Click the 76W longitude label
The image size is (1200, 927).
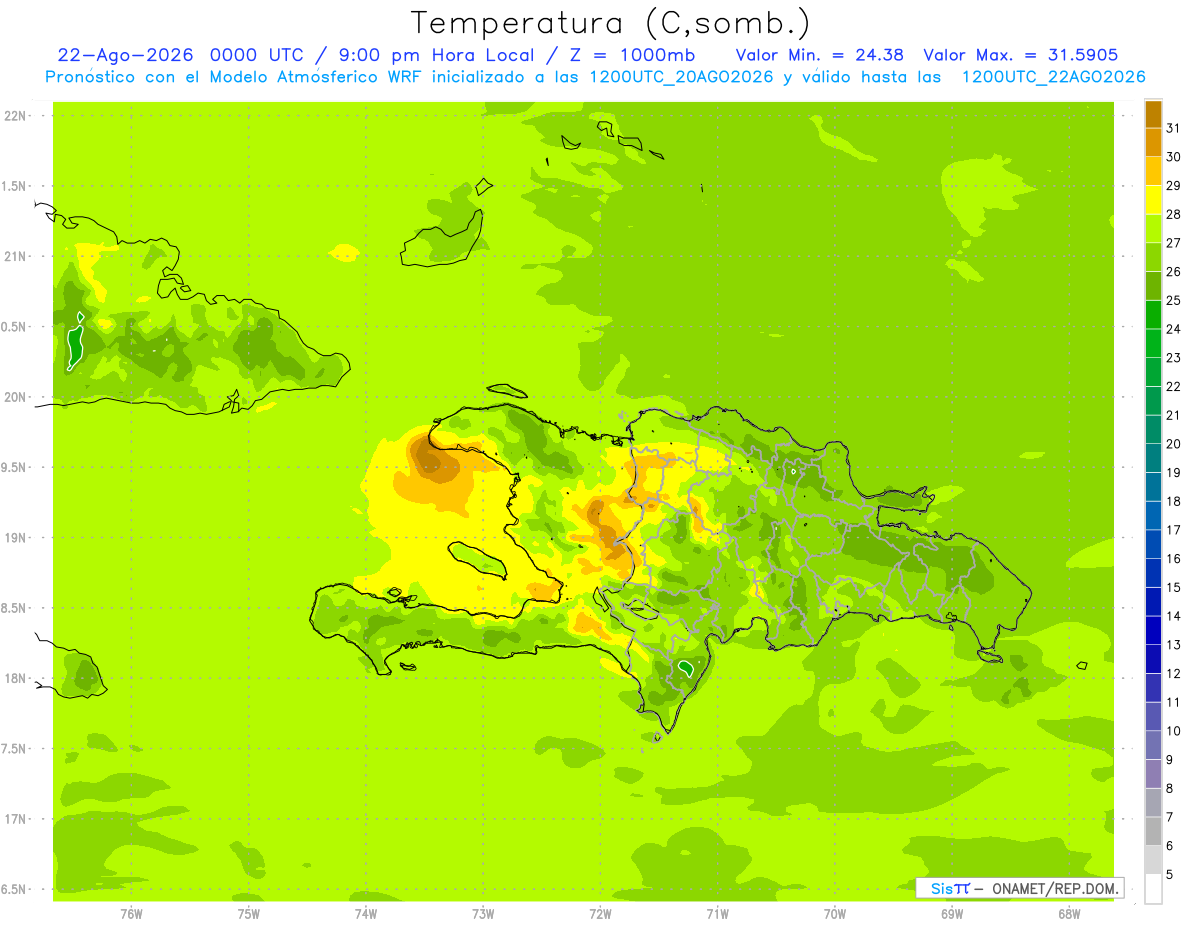coord(131,913)
